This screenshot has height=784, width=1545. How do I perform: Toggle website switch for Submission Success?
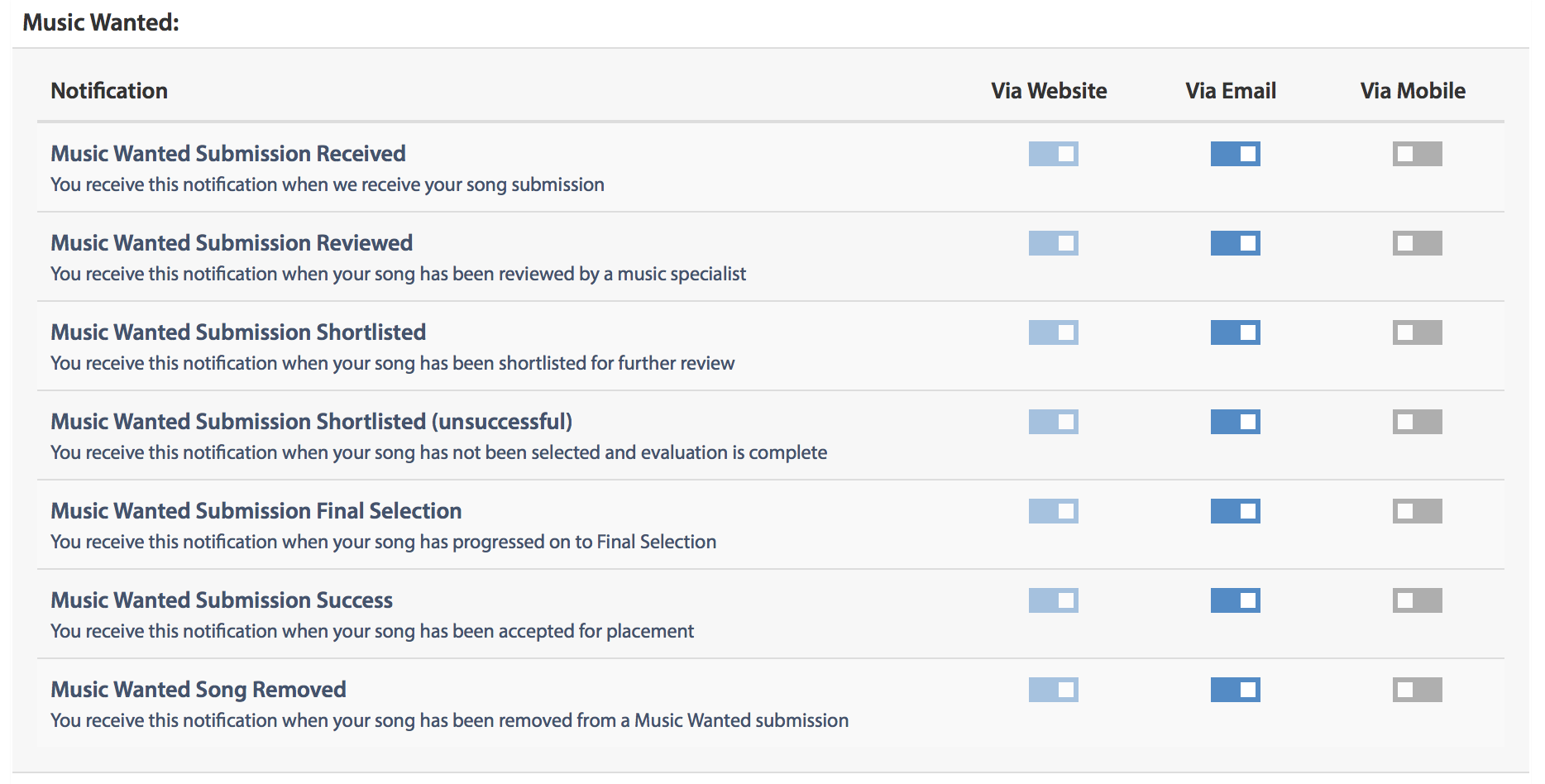(1053, 600)
